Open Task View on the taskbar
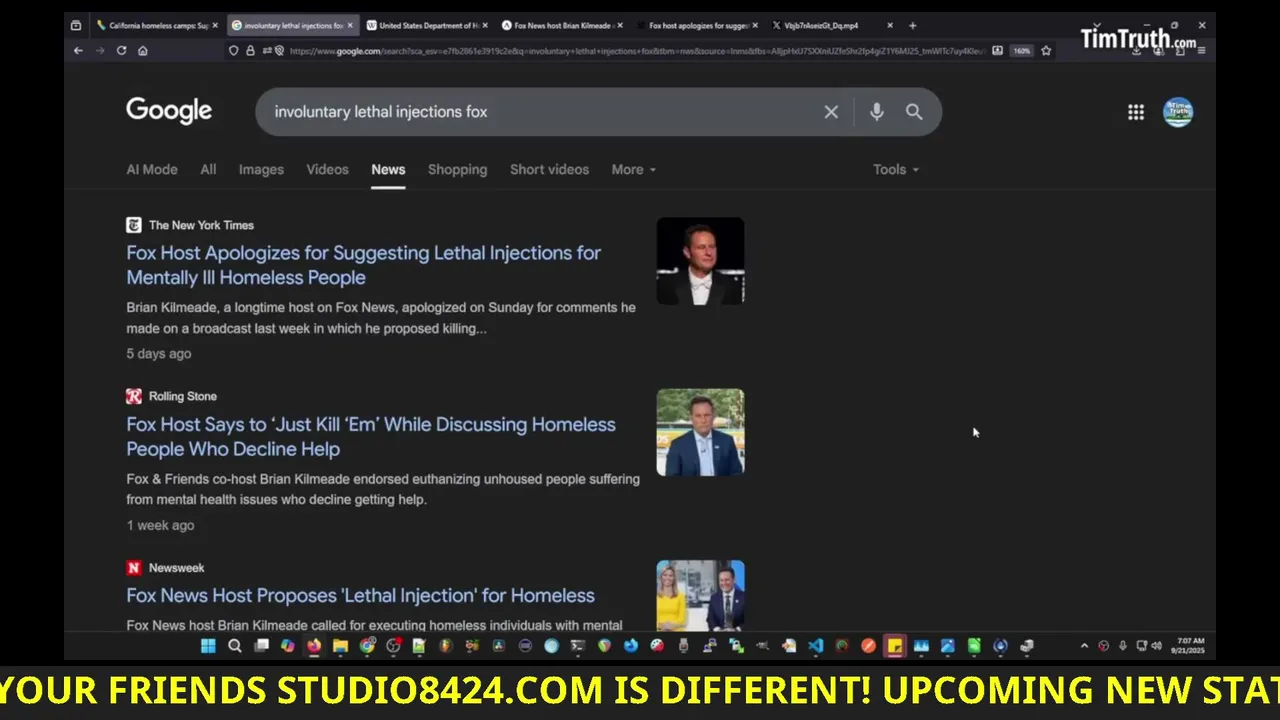This screenshot has width=1280, height=720. click(x=261, y=646)
